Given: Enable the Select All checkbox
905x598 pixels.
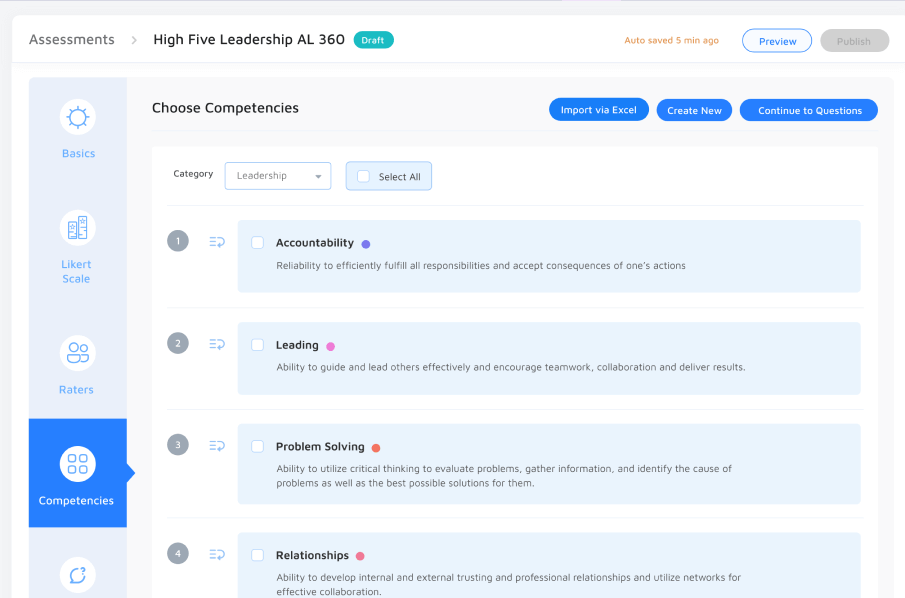Looking at the screenshot, I should (363, 176).
